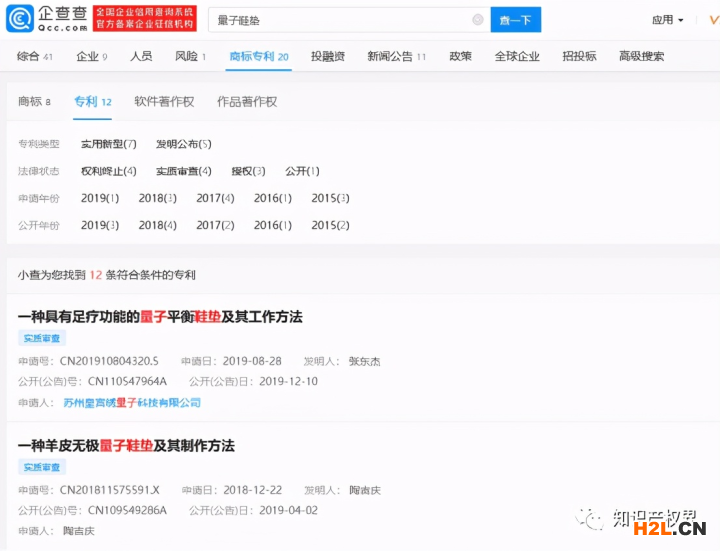Open the 高级搜索 tab

click(641, 57)
